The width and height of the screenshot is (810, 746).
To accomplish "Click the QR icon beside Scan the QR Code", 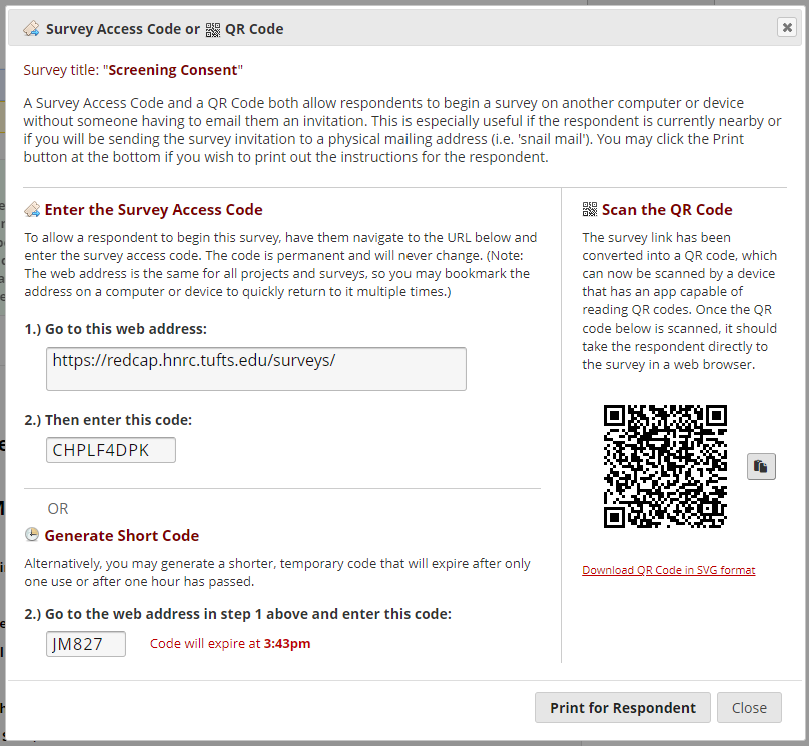I will pos(590,209).
